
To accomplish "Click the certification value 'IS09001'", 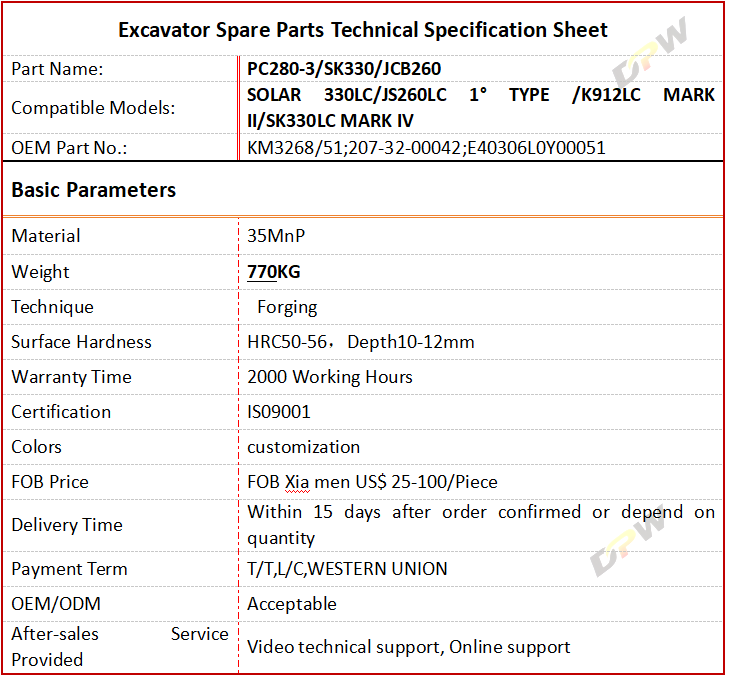I will pos(278,412).
